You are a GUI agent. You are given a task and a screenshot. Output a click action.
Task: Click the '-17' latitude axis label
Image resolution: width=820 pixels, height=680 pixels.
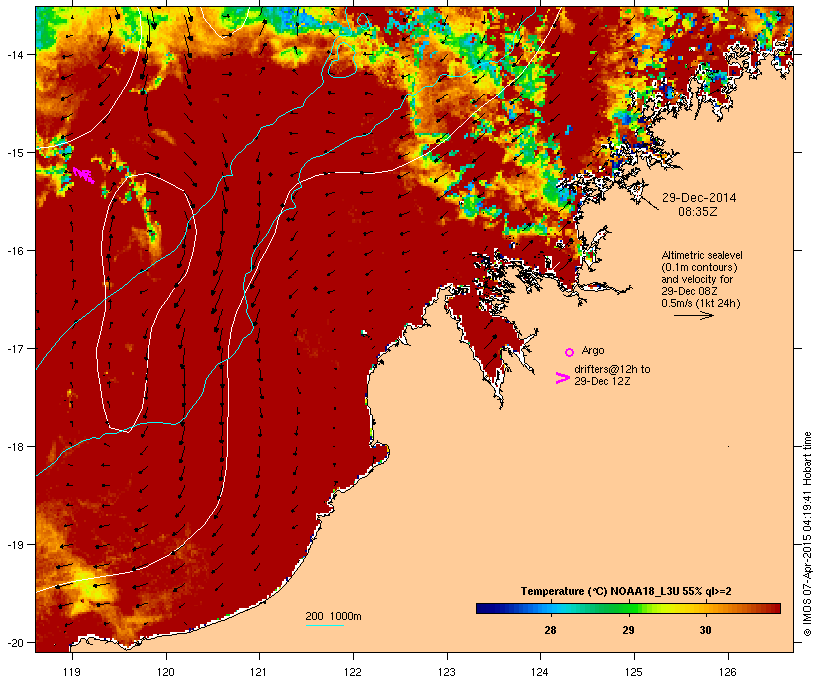point(14,348)
